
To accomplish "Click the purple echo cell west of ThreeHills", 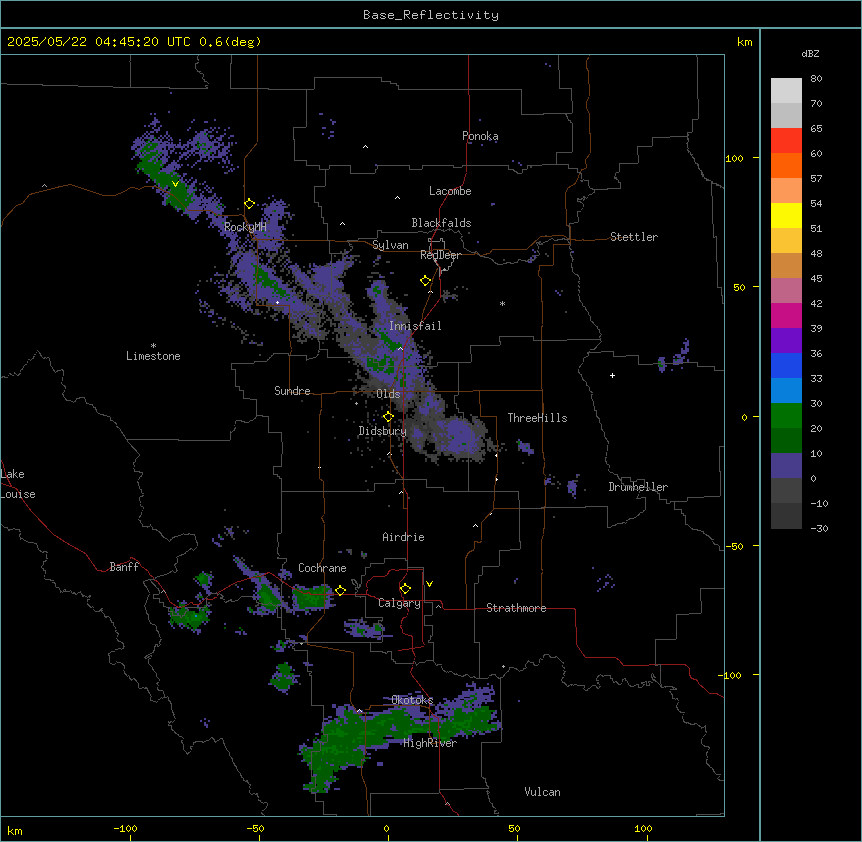I will tap(462, 437).
